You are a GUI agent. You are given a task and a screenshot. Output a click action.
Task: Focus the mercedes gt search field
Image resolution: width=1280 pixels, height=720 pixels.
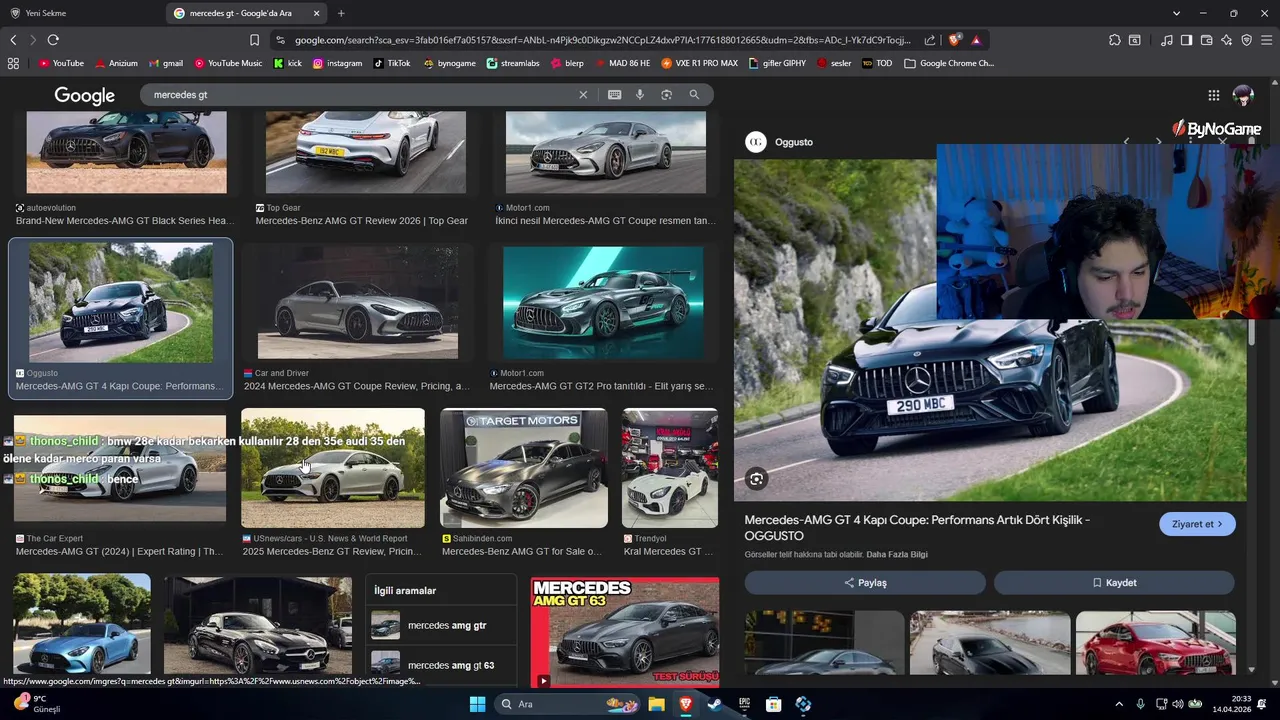click(x=360, y=95)
